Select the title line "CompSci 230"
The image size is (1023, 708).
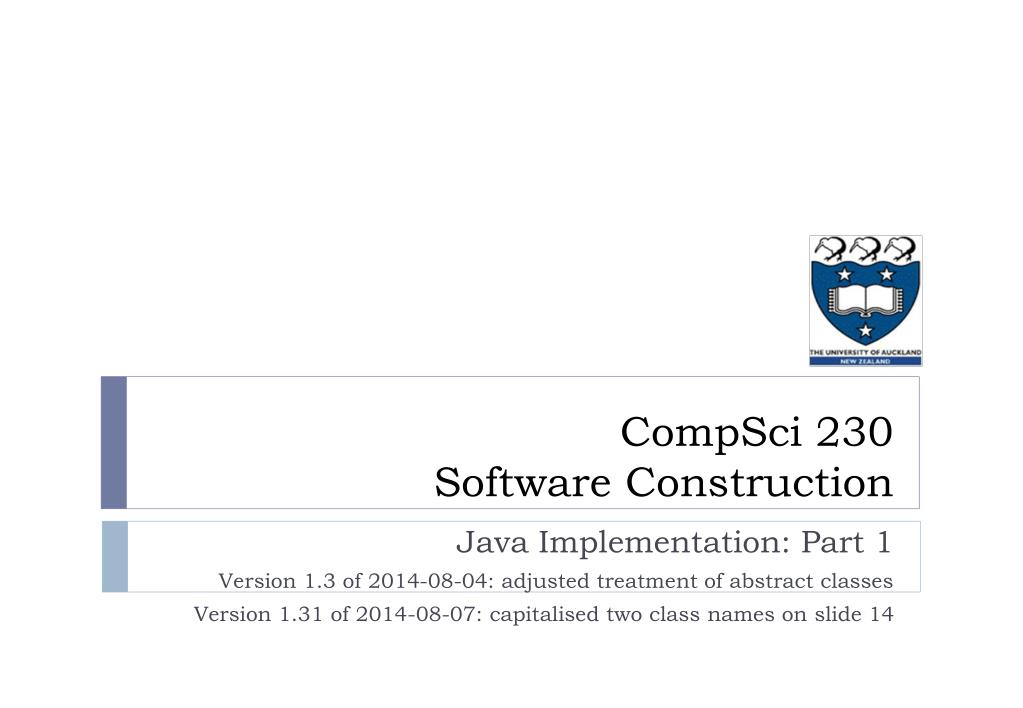[x=756, y=431]
